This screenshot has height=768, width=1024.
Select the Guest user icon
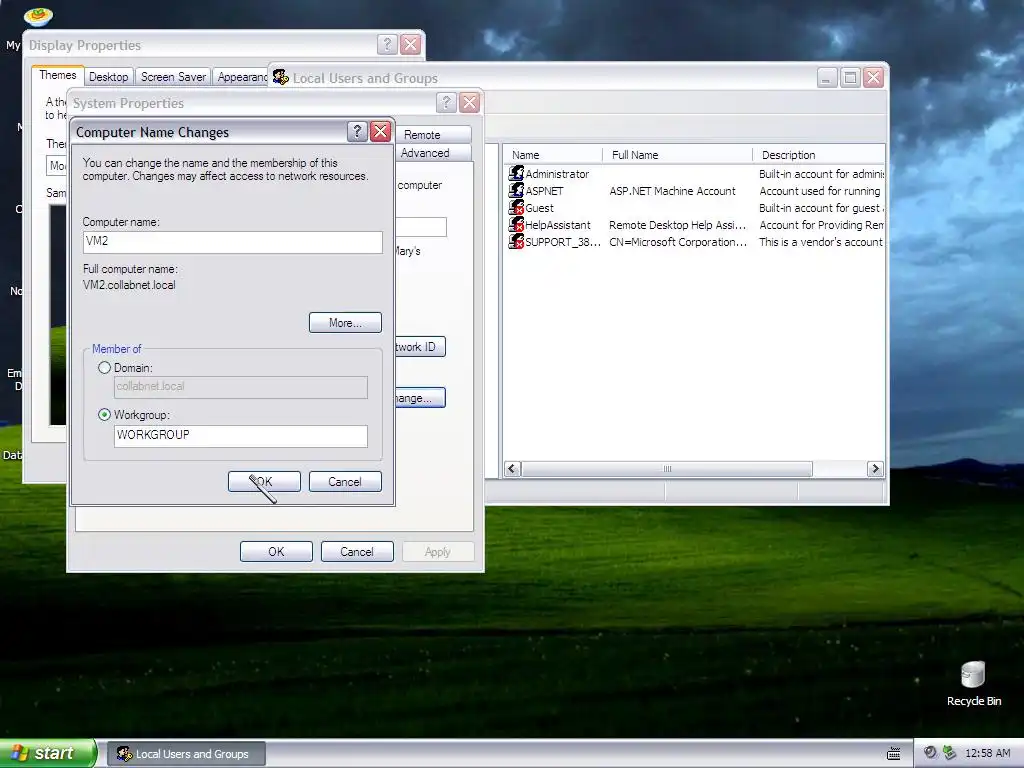pos(517,208)
